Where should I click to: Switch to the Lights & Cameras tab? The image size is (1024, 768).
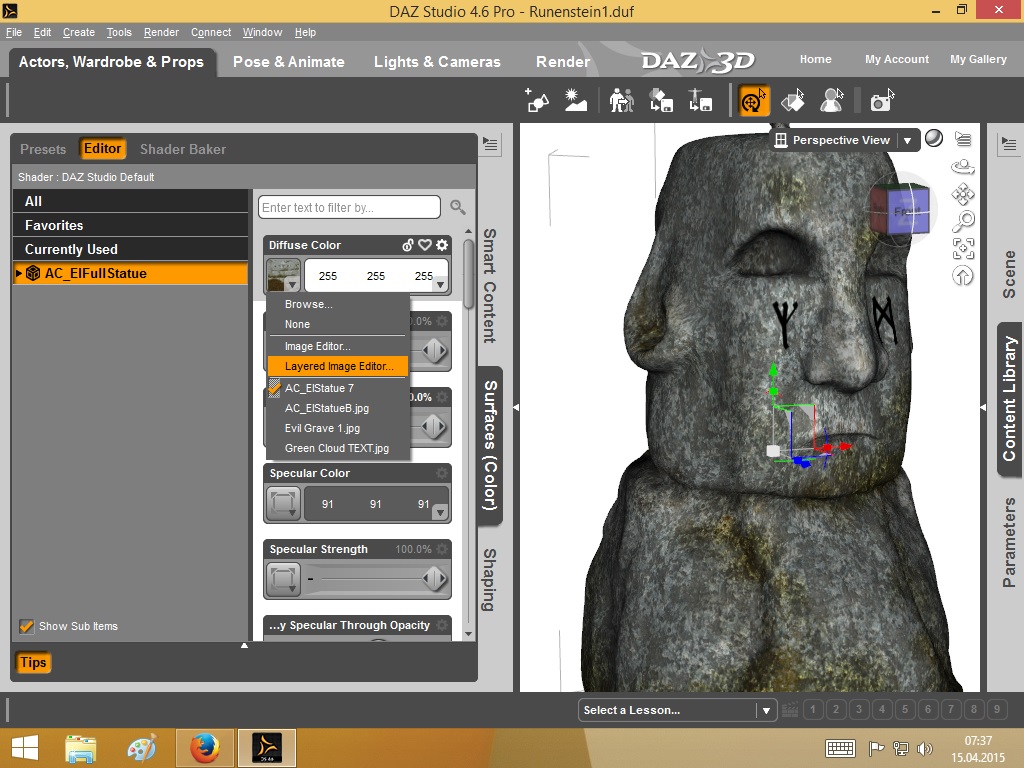(x=437, y=62)
